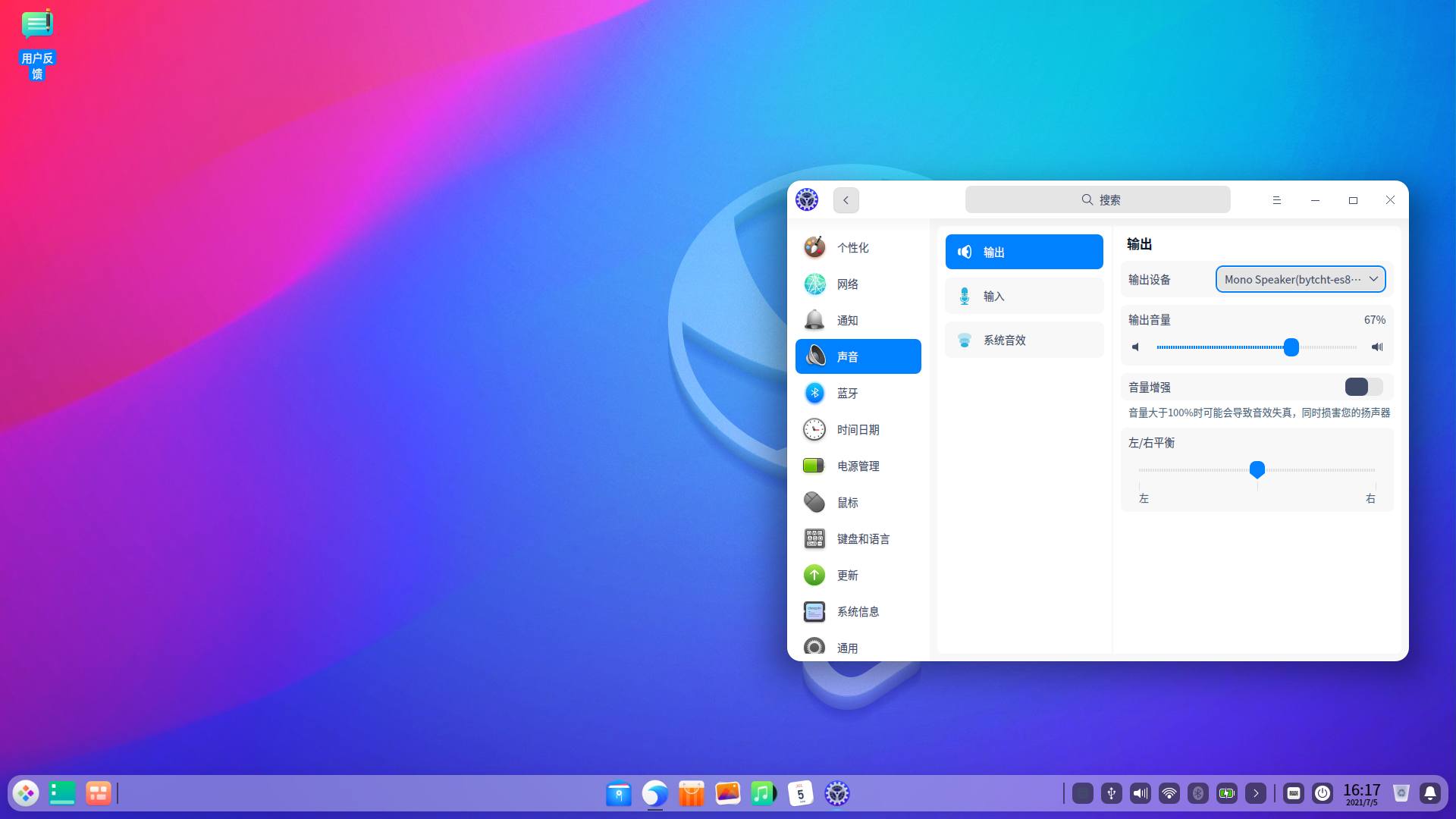This screenshot has width=1456, height=819.
Task: Click the maximum volume speaker icon
Action: [x=1377, y=347]
